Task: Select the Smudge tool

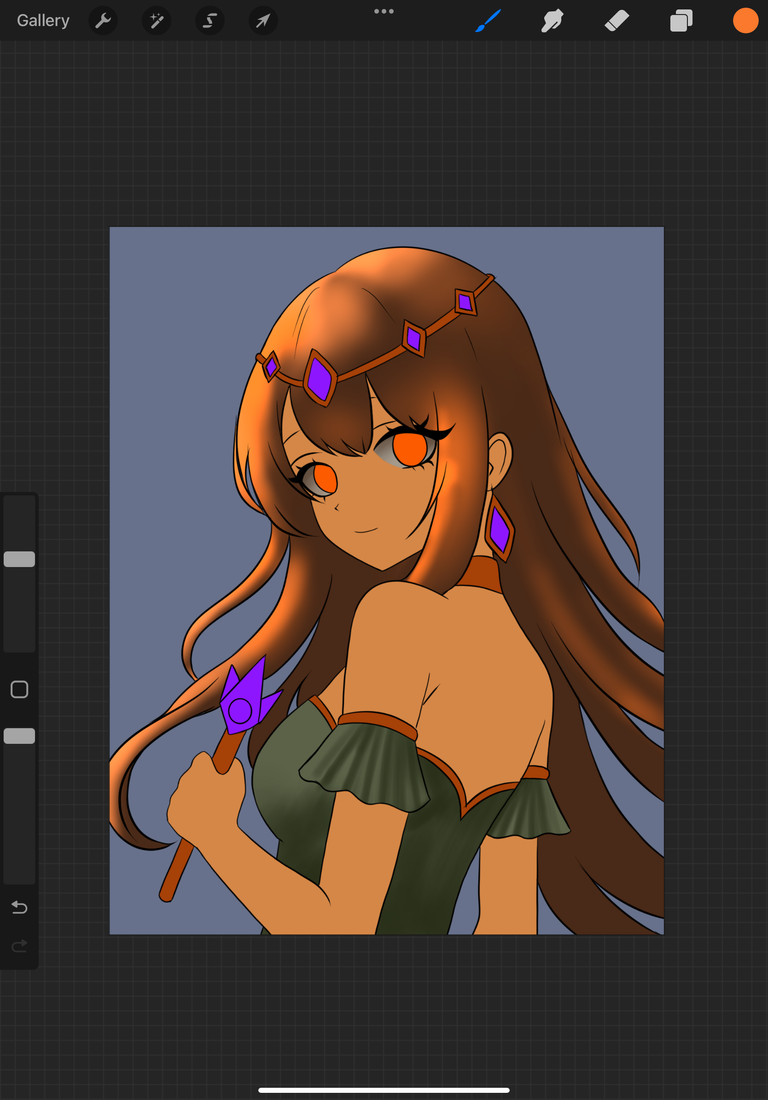Action: (x=552, y=20)
